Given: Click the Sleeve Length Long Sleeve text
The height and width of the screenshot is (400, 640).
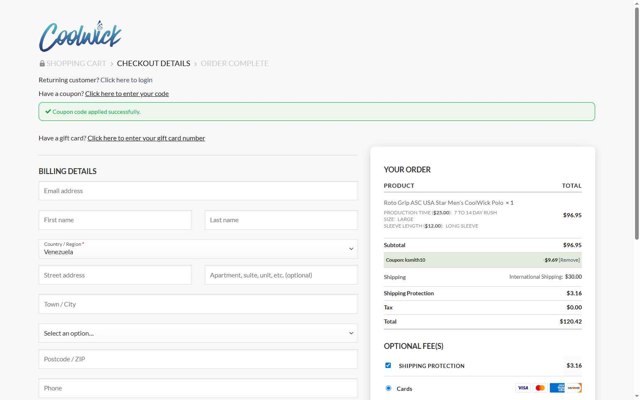Looking at the screenshot, I should 431,226.
